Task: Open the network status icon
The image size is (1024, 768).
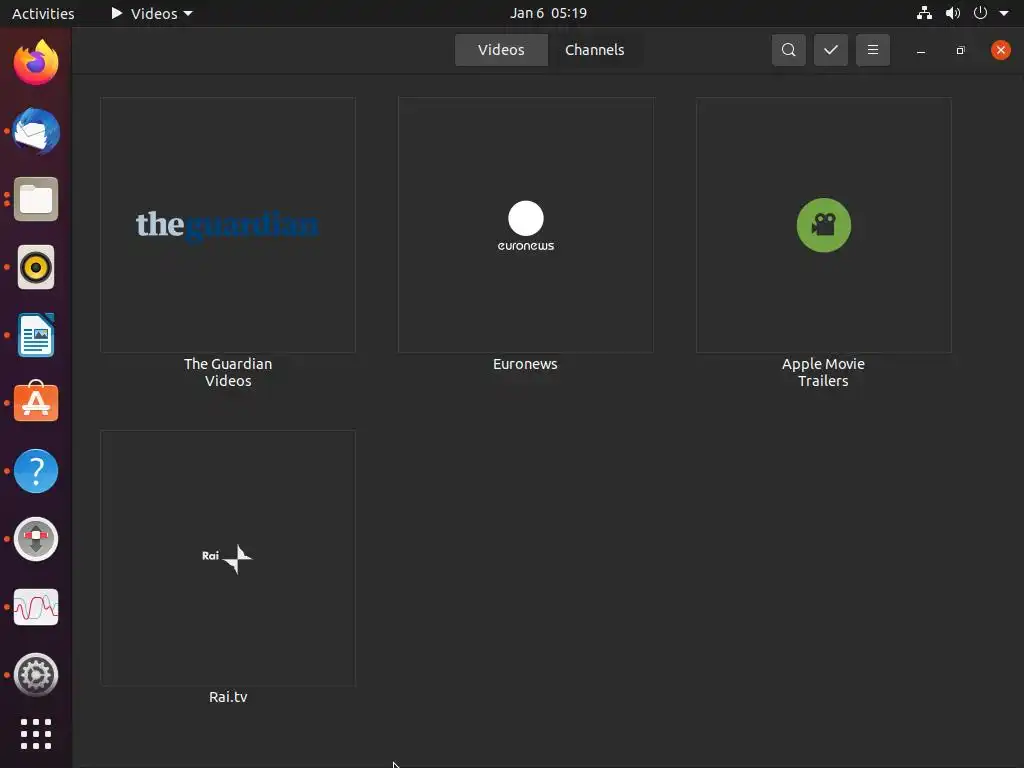Action: pyautogui.click(x=924, y=13)
